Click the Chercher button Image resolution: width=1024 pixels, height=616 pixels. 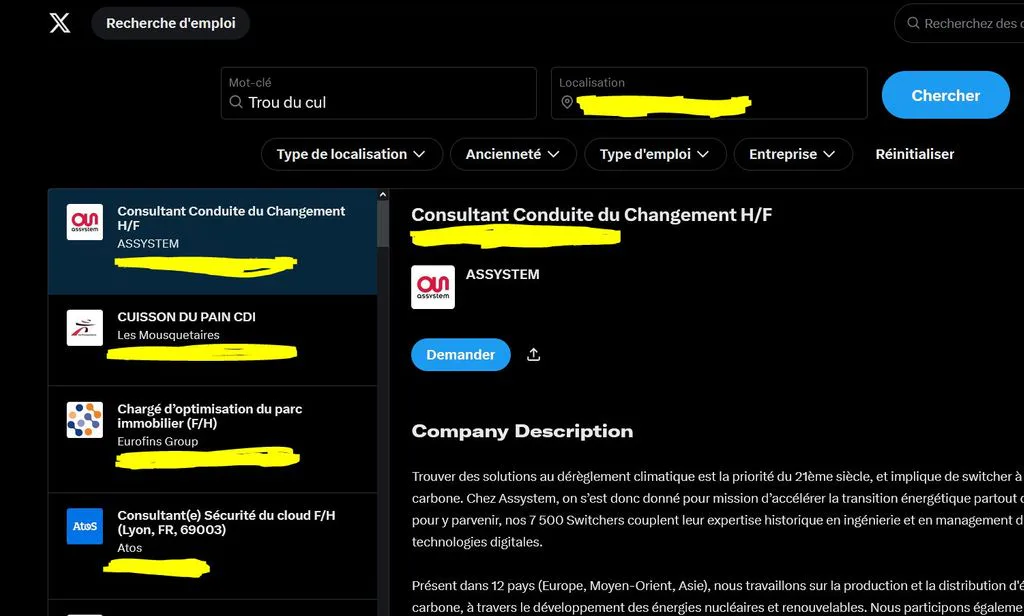click(x=945, y=95)
